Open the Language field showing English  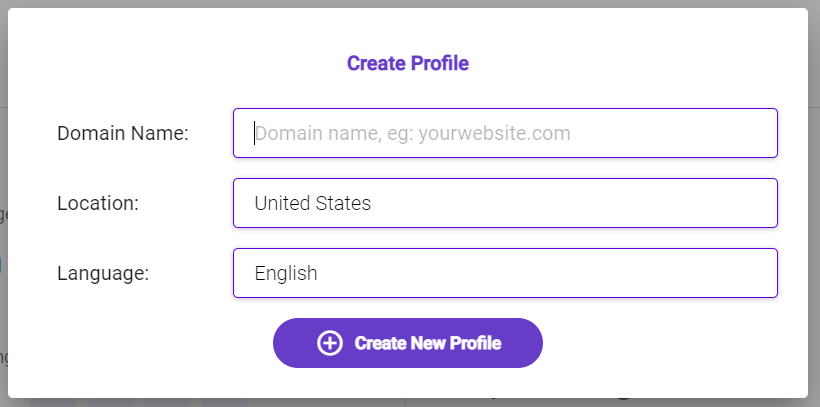click(x=505, y=273)
